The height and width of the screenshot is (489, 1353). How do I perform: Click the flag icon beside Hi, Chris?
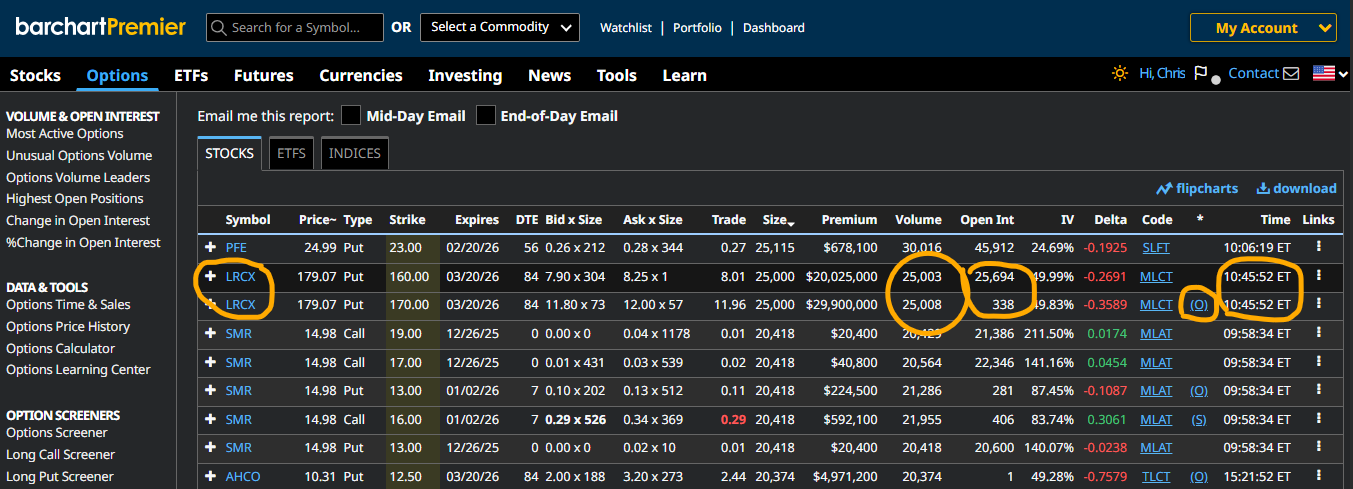1201,73
